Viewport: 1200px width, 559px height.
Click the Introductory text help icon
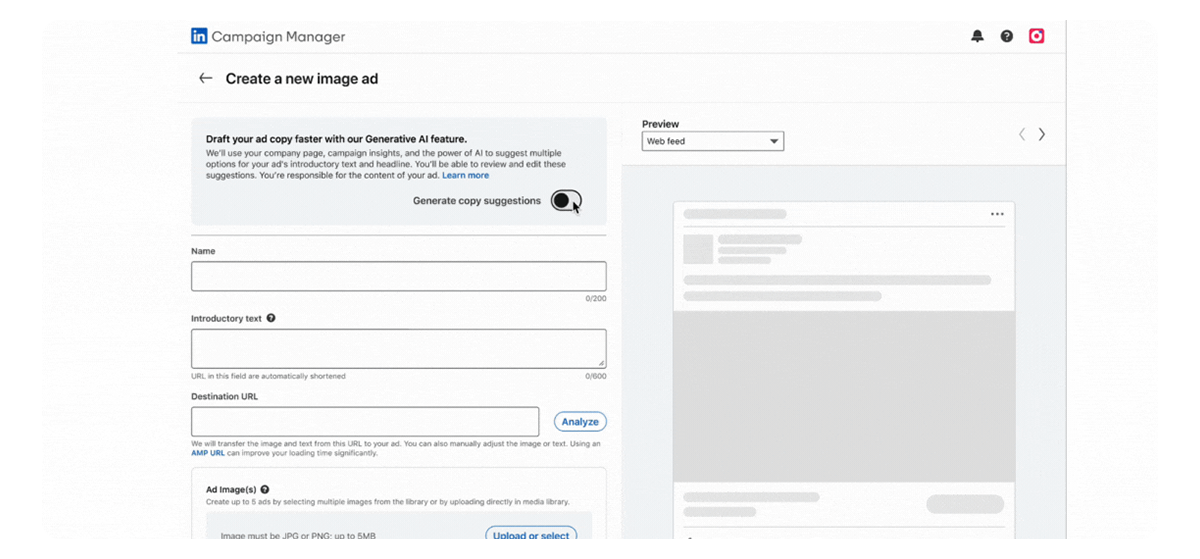pos(271,318)
